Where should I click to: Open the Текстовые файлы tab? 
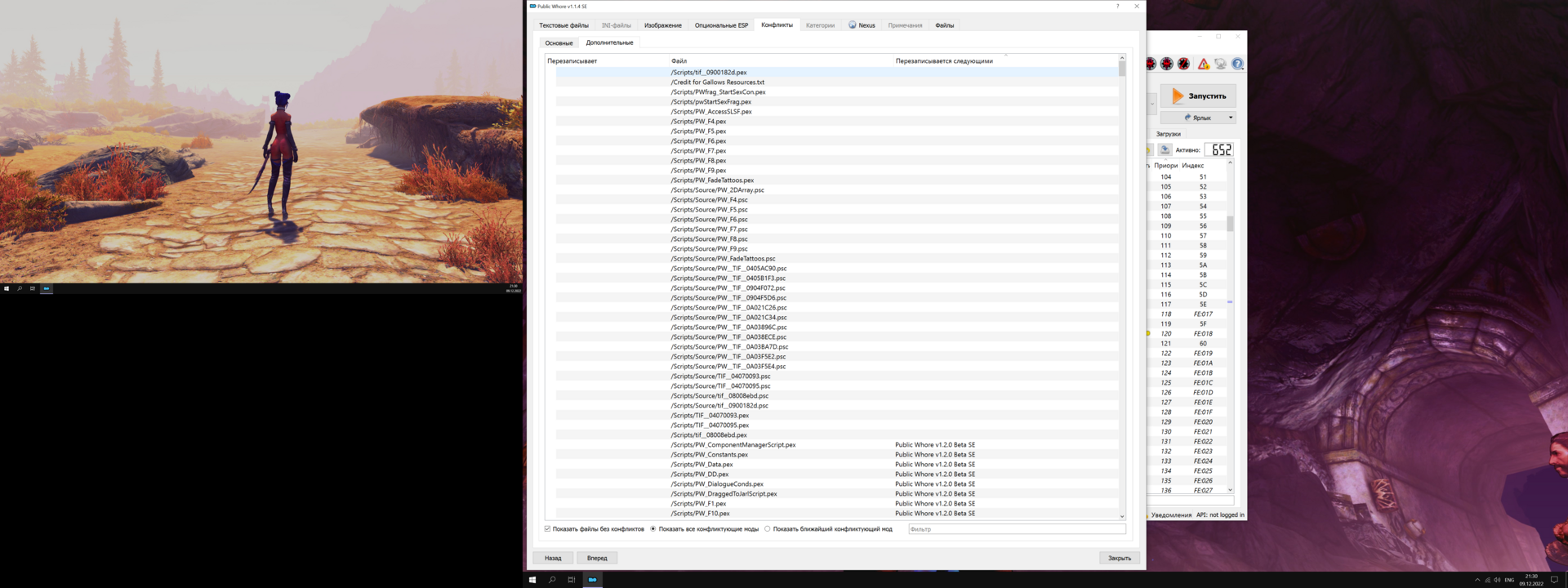click(563, 25)
